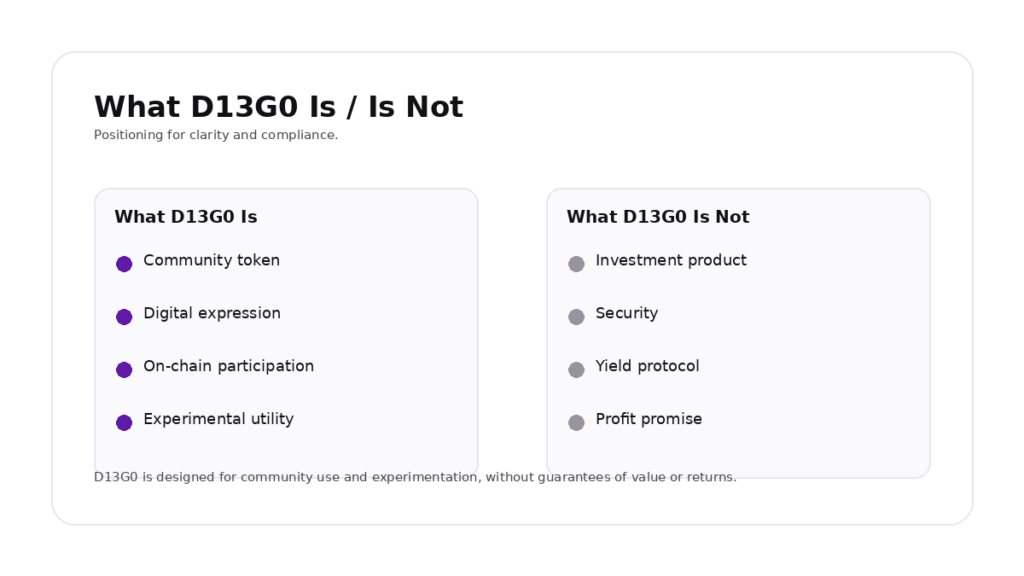Select the 'Investment product' text
Screen dimensions: 1024x576
pos(670,261)
